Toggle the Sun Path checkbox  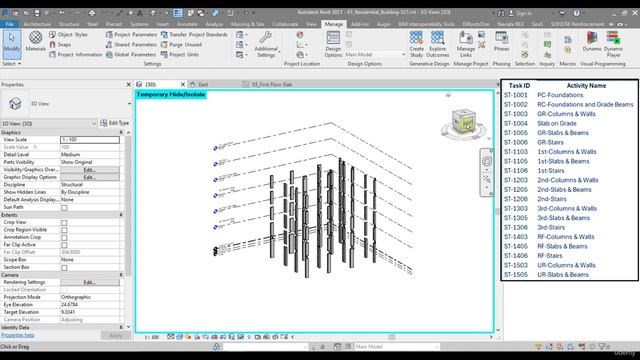[64, 208]
